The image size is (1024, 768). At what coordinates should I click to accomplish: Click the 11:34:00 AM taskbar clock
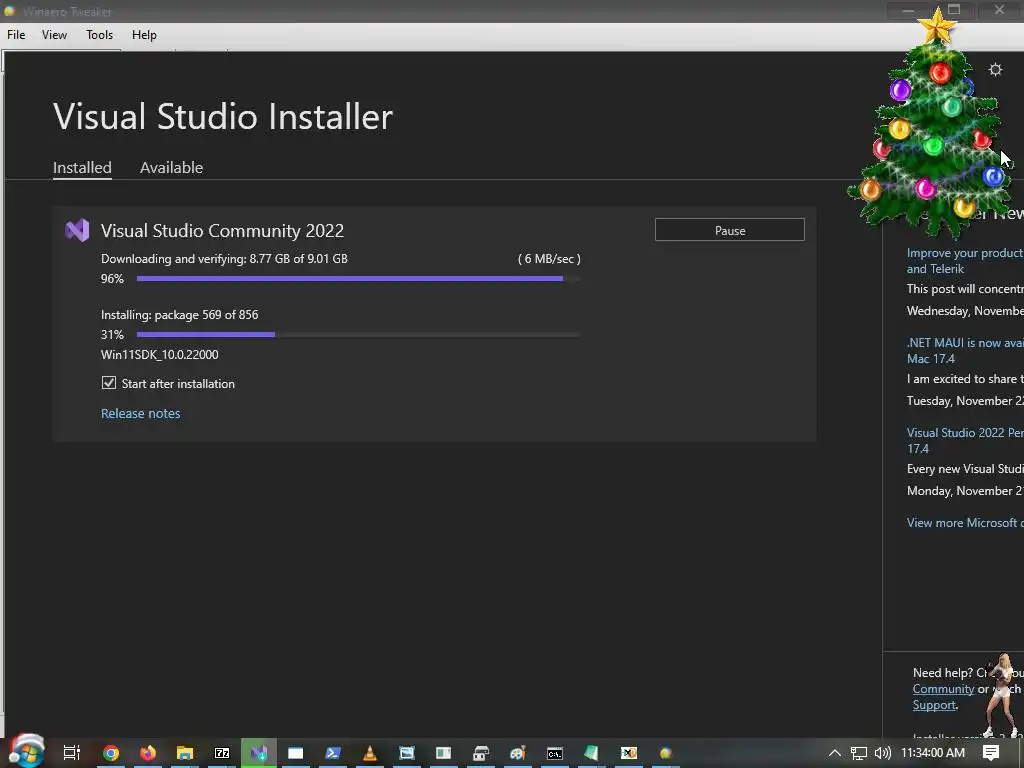pos(933,753)
